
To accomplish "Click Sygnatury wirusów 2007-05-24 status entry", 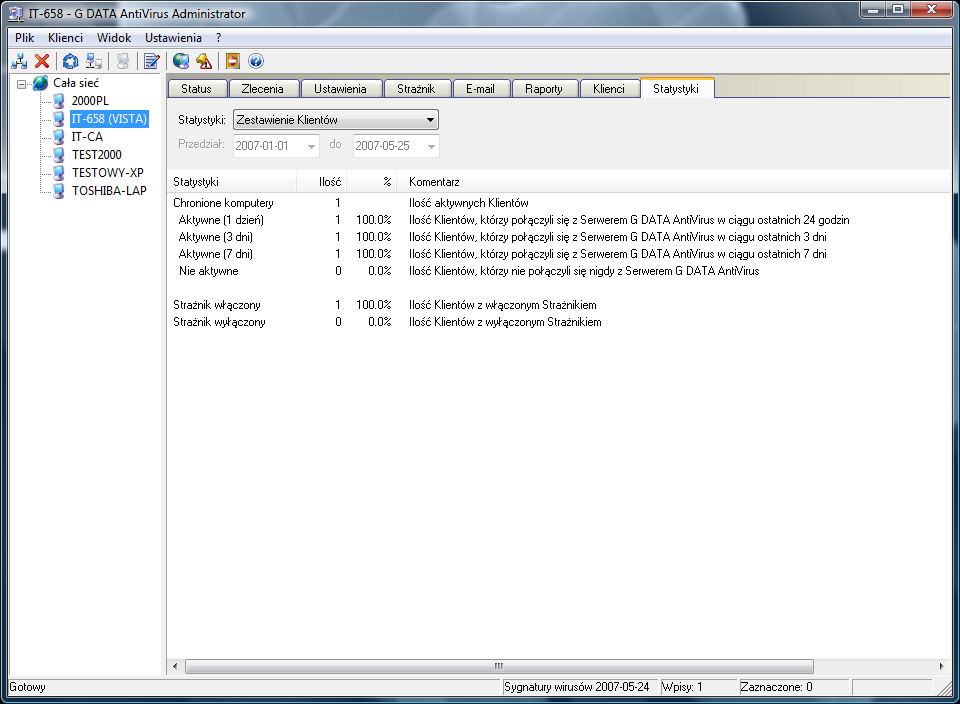I will (579, 687).
